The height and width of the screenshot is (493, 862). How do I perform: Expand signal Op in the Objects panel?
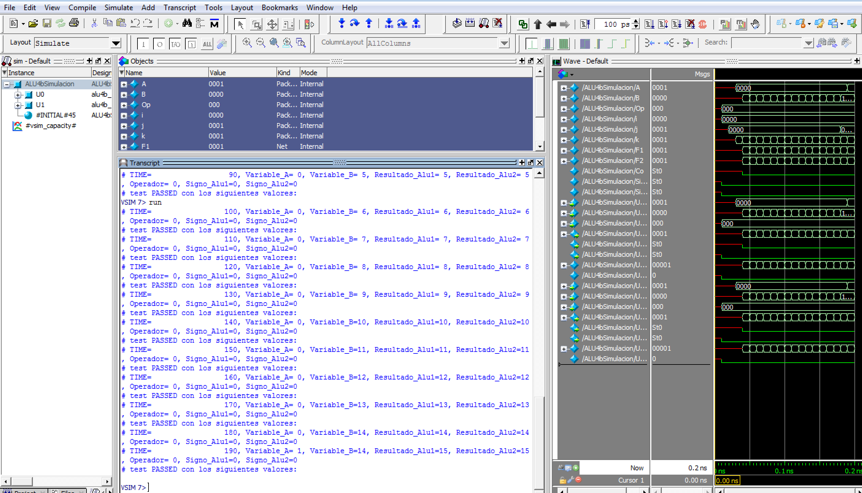coord(124,105)
